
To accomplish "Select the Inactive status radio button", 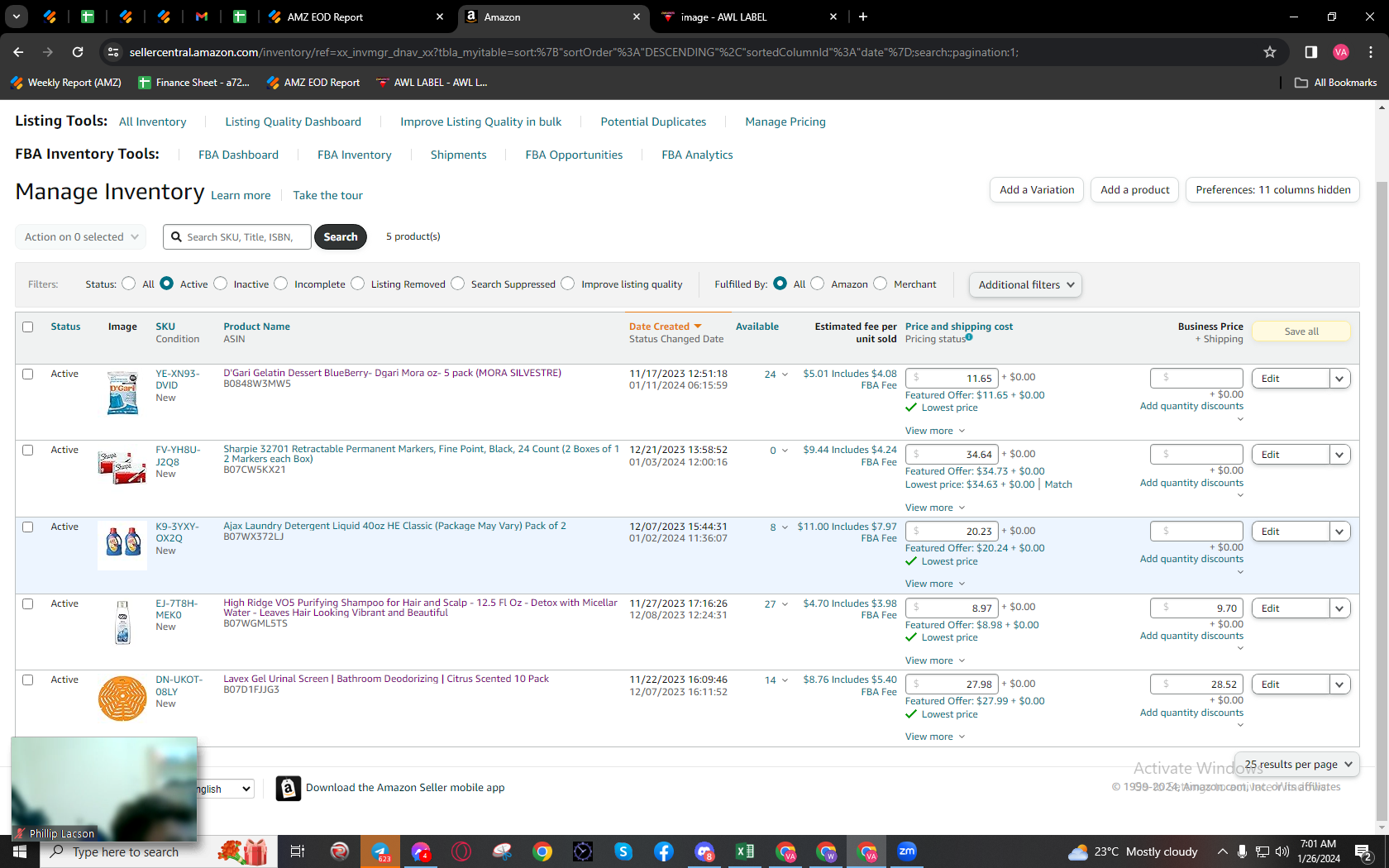I will pyautogui.click(x=220, y=284).
